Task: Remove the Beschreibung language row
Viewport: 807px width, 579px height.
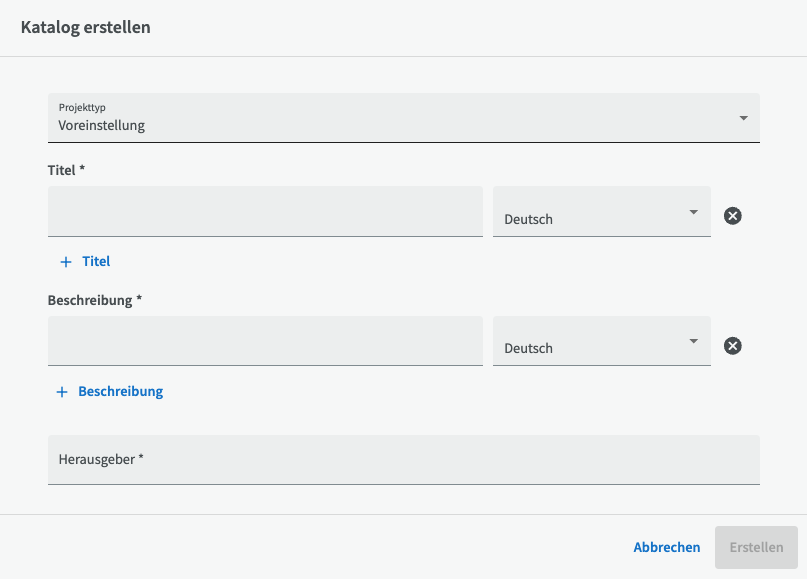Action: (x=732, y=345)
